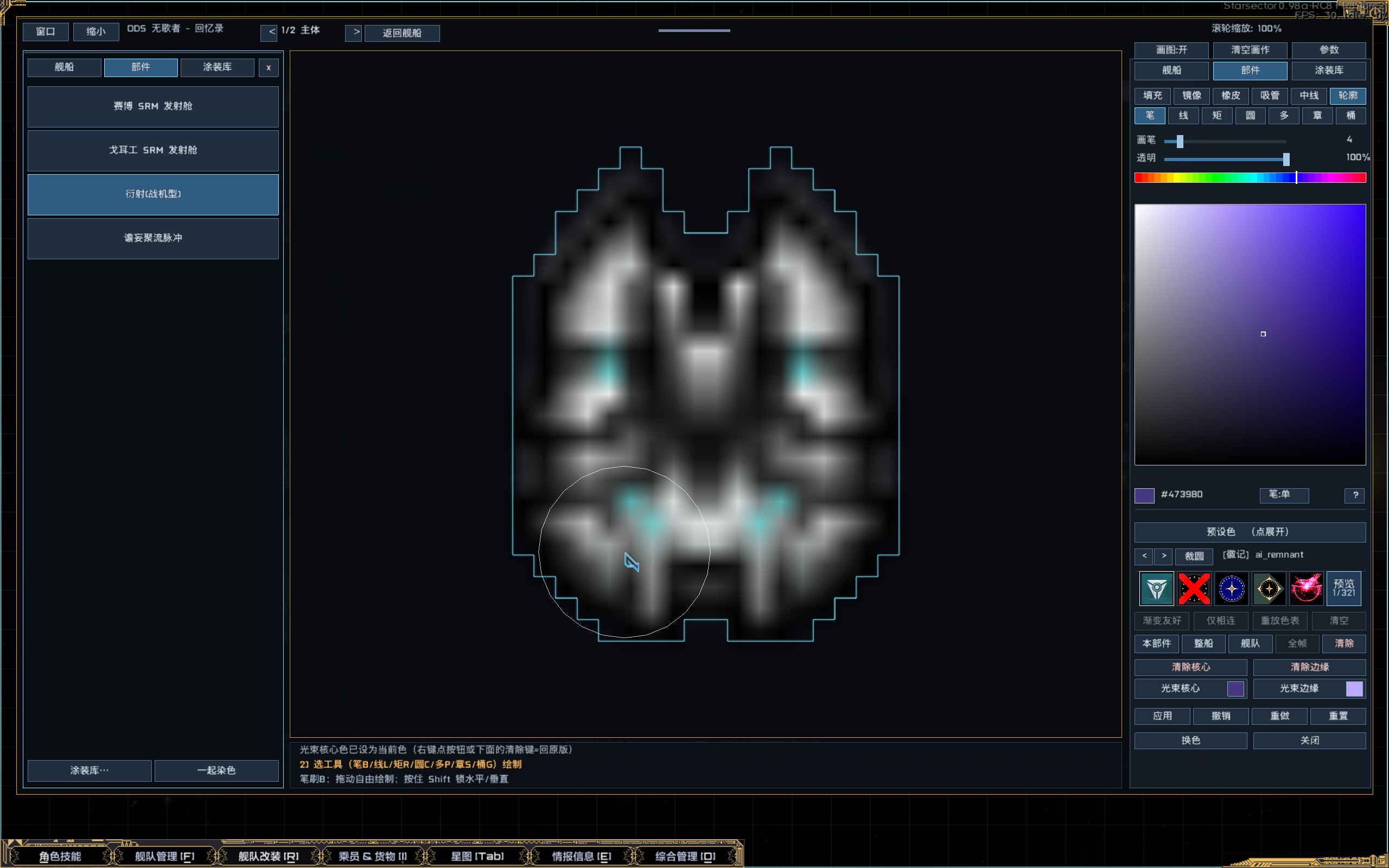Open the 预览 1/321 emblem preview
1389x868 pixels.
(1343, 589)
